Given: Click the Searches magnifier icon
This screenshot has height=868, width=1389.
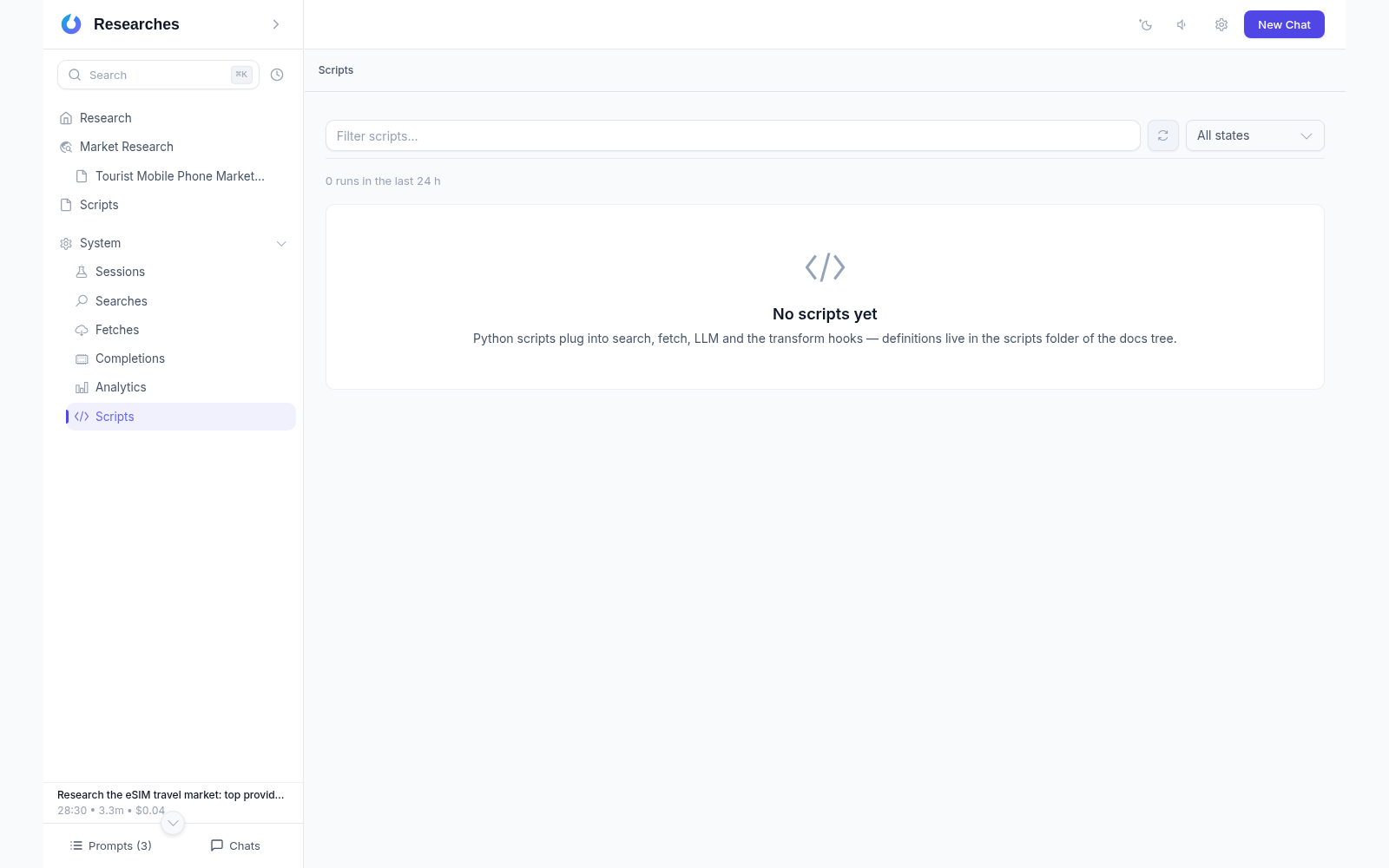Looking at the screenshot, I should [82, 301].
